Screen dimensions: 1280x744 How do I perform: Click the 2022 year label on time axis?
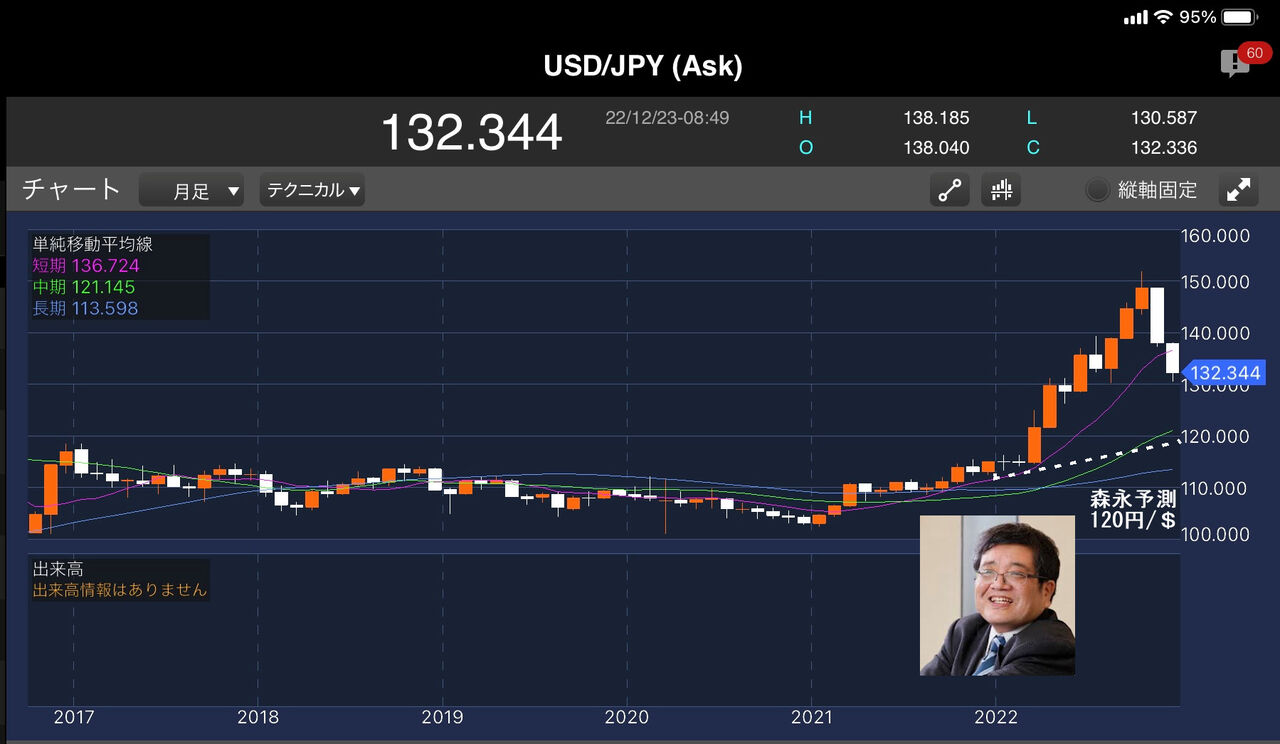(x=996, y=717)
